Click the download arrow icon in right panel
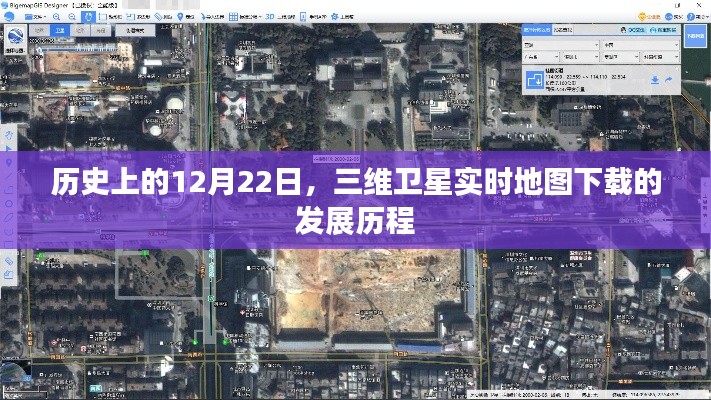The image size is (711, 400). coord(655,79)
